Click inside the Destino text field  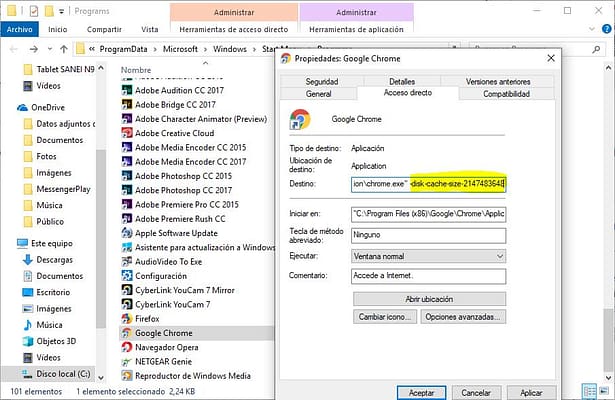tap(428, 184)
